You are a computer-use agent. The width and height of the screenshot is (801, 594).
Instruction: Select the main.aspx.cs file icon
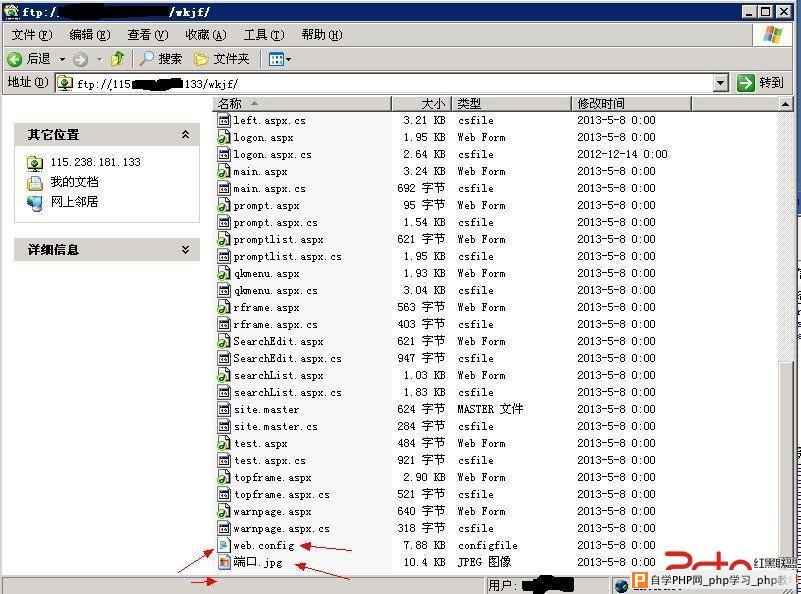click(x=224, y=188)
